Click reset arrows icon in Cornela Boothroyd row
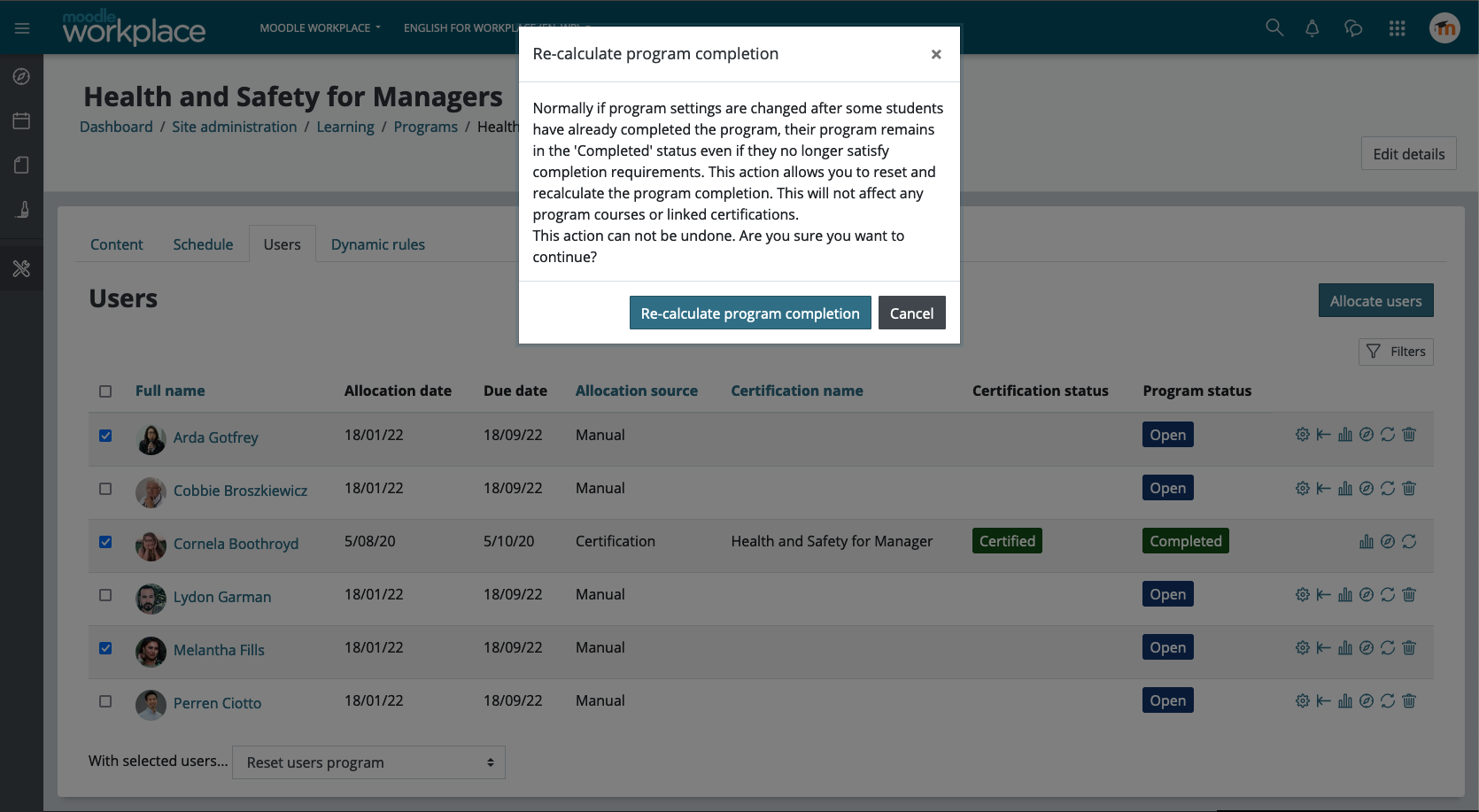The image size is (1479, 812). [1409, 541]
